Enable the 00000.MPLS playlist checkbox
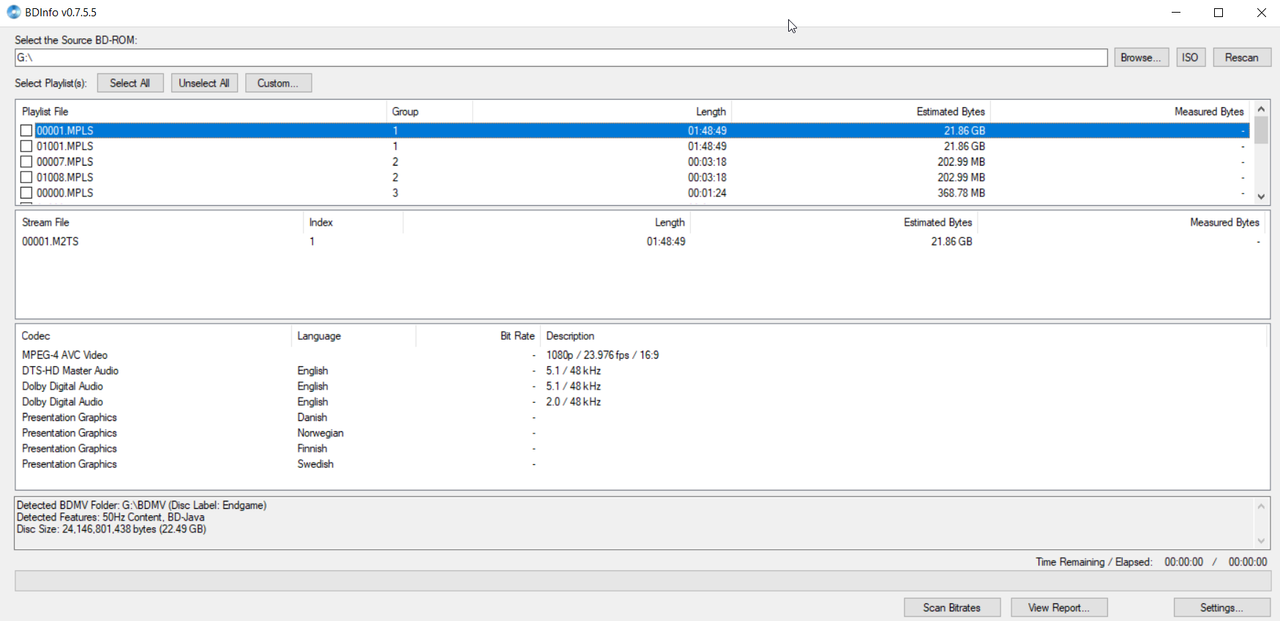This screenshot has height=621, width=1280. (27, 193)
